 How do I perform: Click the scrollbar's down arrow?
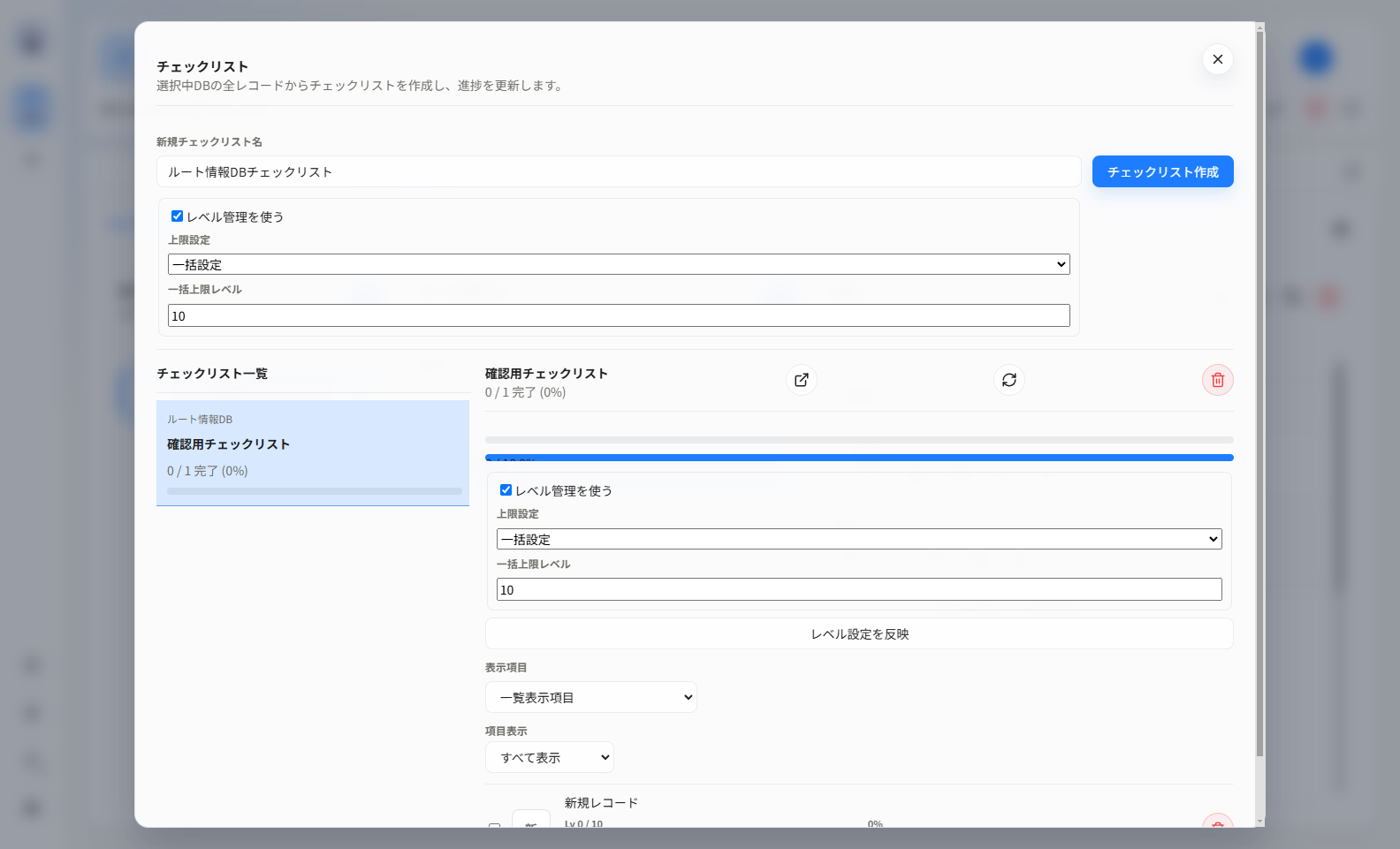point(1259,822)
